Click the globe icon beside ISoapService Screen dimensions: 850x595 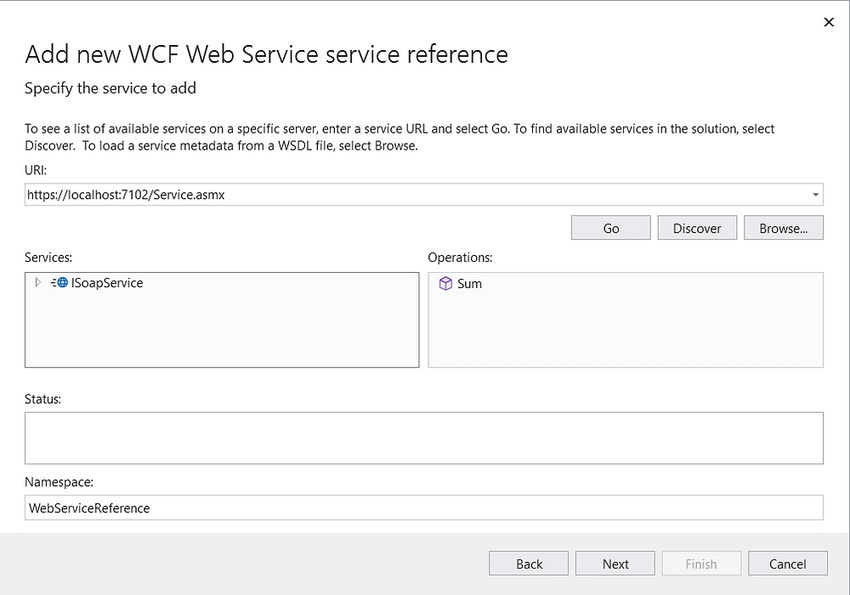pos(61,283)
